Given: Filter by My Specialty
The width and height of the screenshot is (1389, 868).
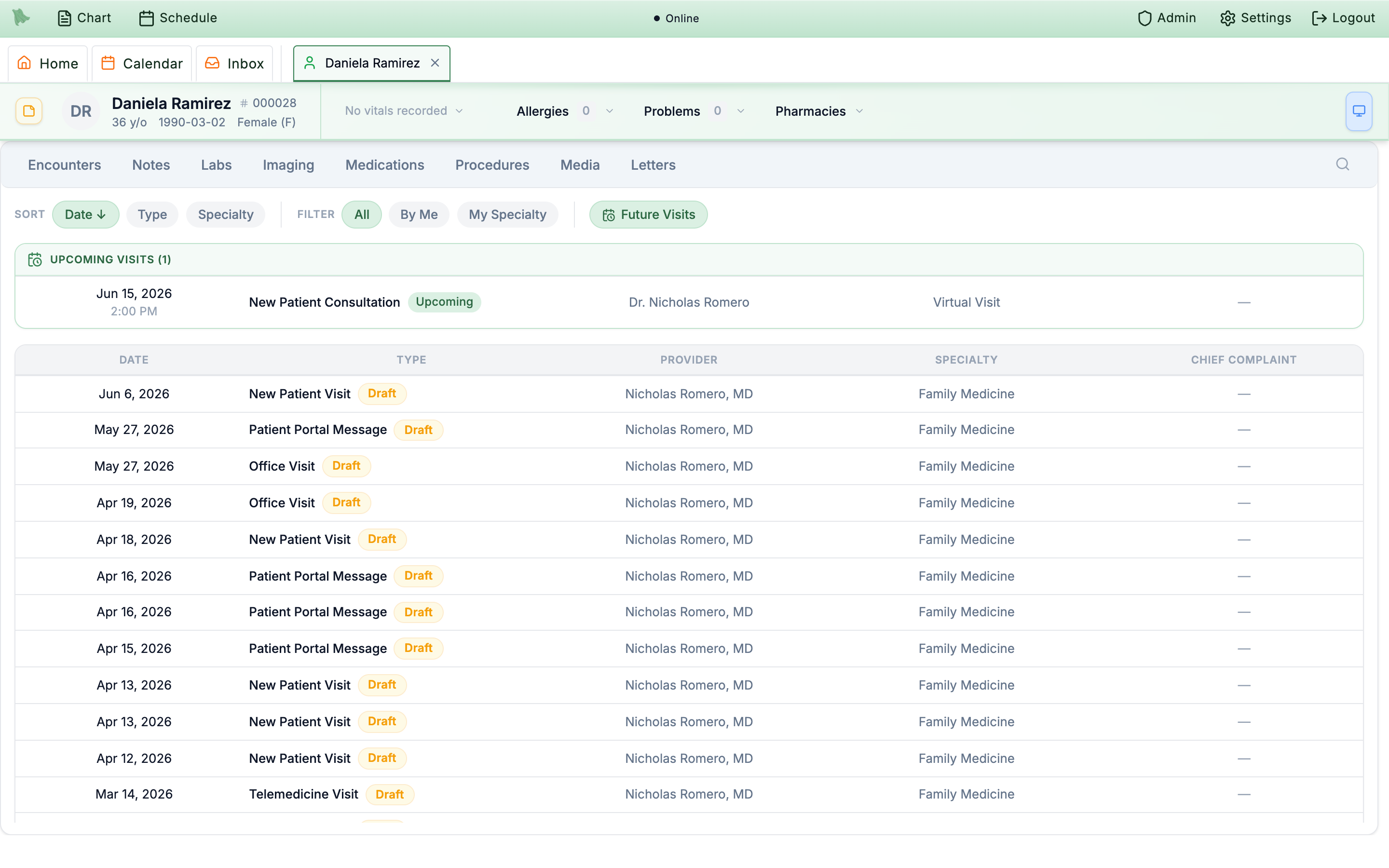Looking at the screenshot, I should coord(507,214).
